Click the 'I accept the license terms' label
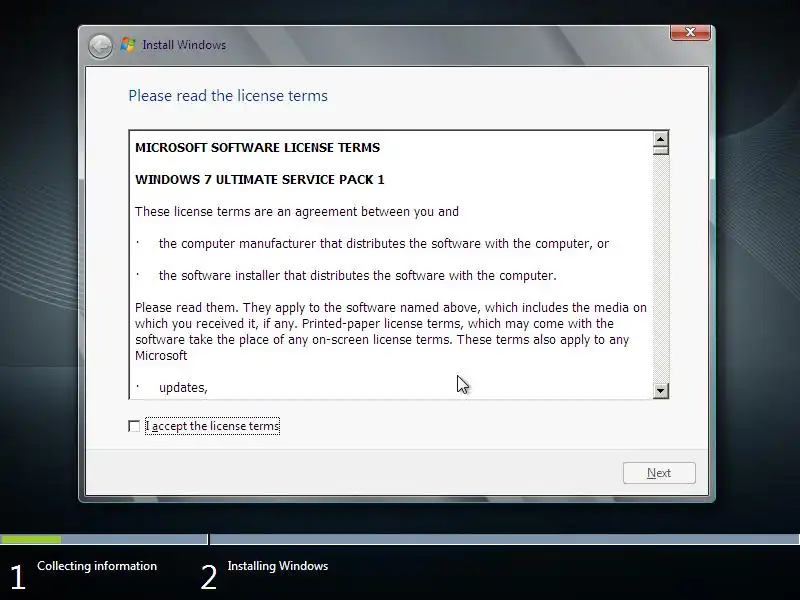 (212, 426)
